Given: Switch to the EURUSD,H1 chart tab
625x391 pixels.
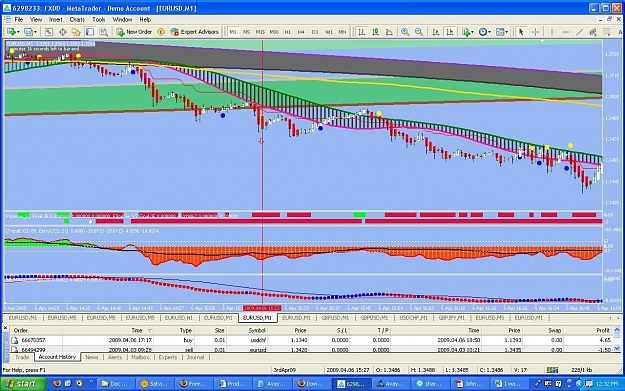Looking at the screenshot, I should [179, 318].
